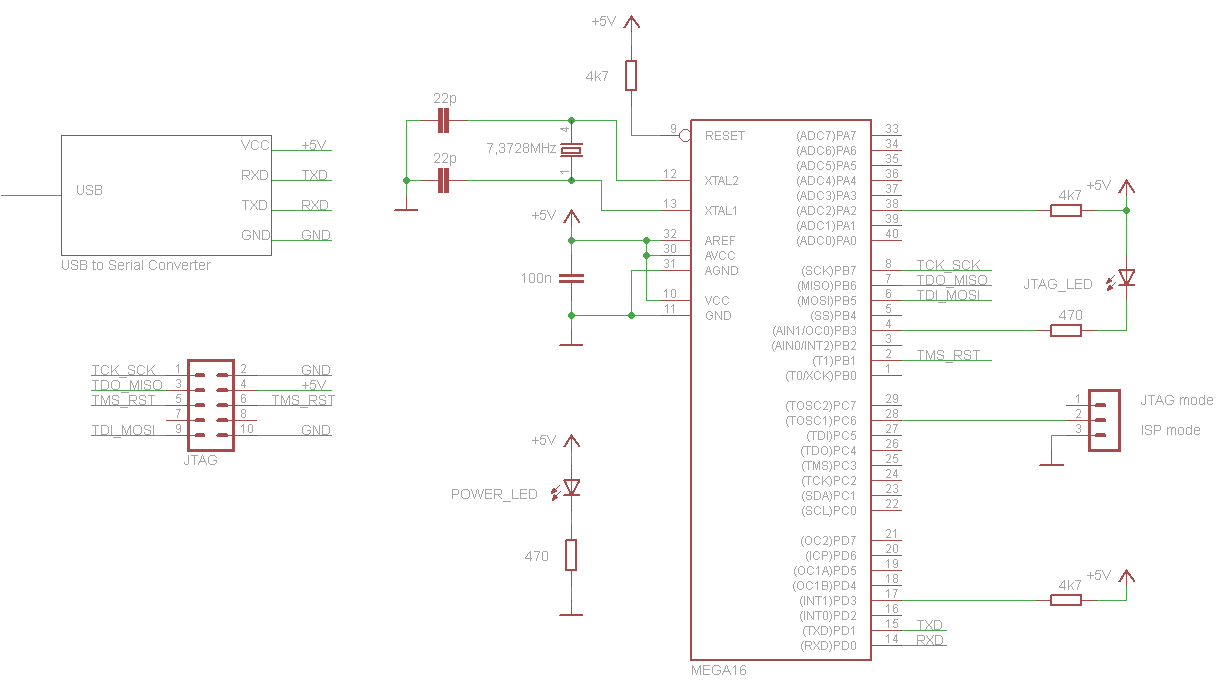
Task: Select the 7,3728MHz crystal symbol
Action: 570,151
